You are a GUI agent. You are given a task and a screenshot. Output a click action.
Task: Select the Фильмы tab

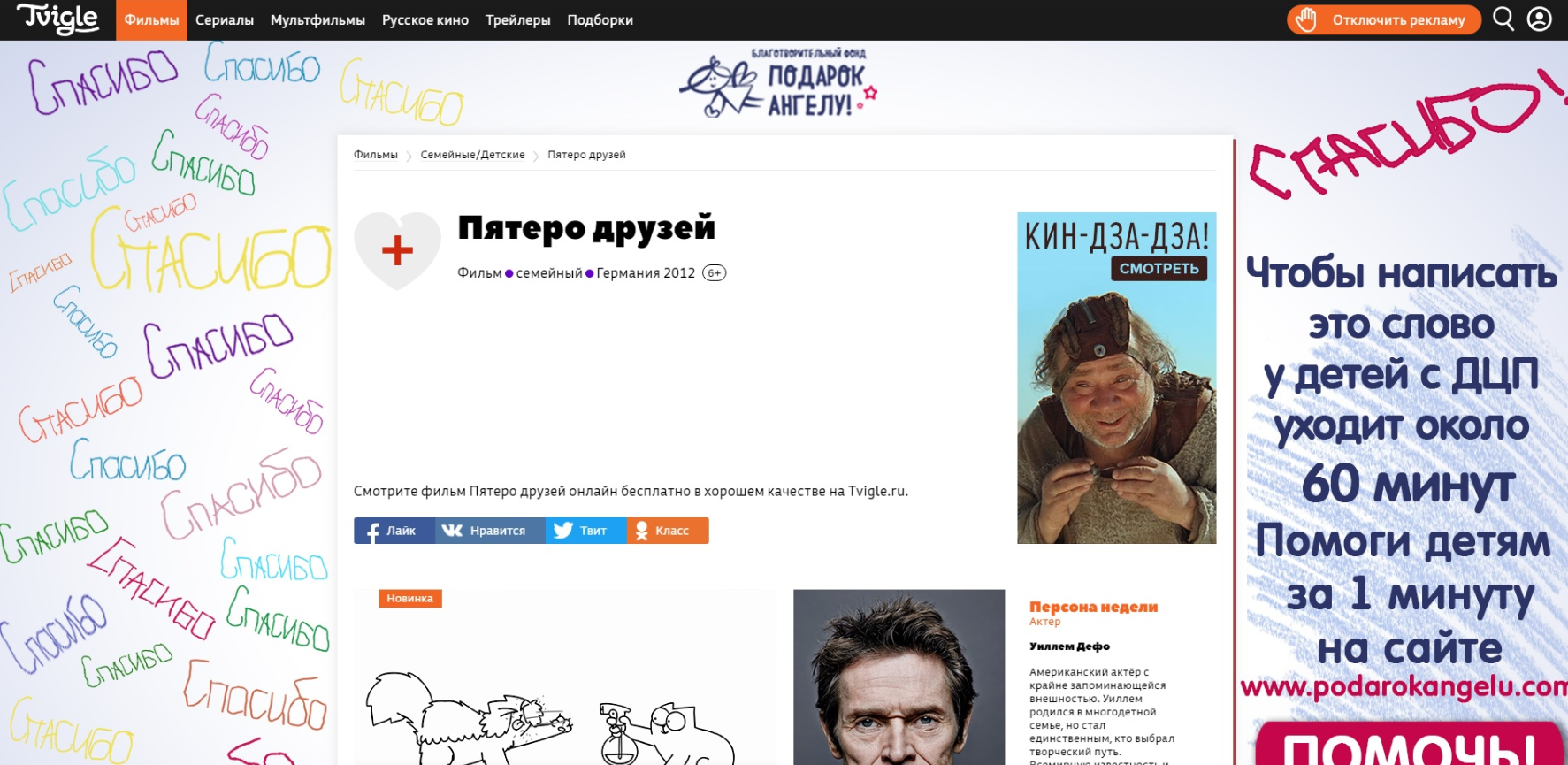[151, 19]
